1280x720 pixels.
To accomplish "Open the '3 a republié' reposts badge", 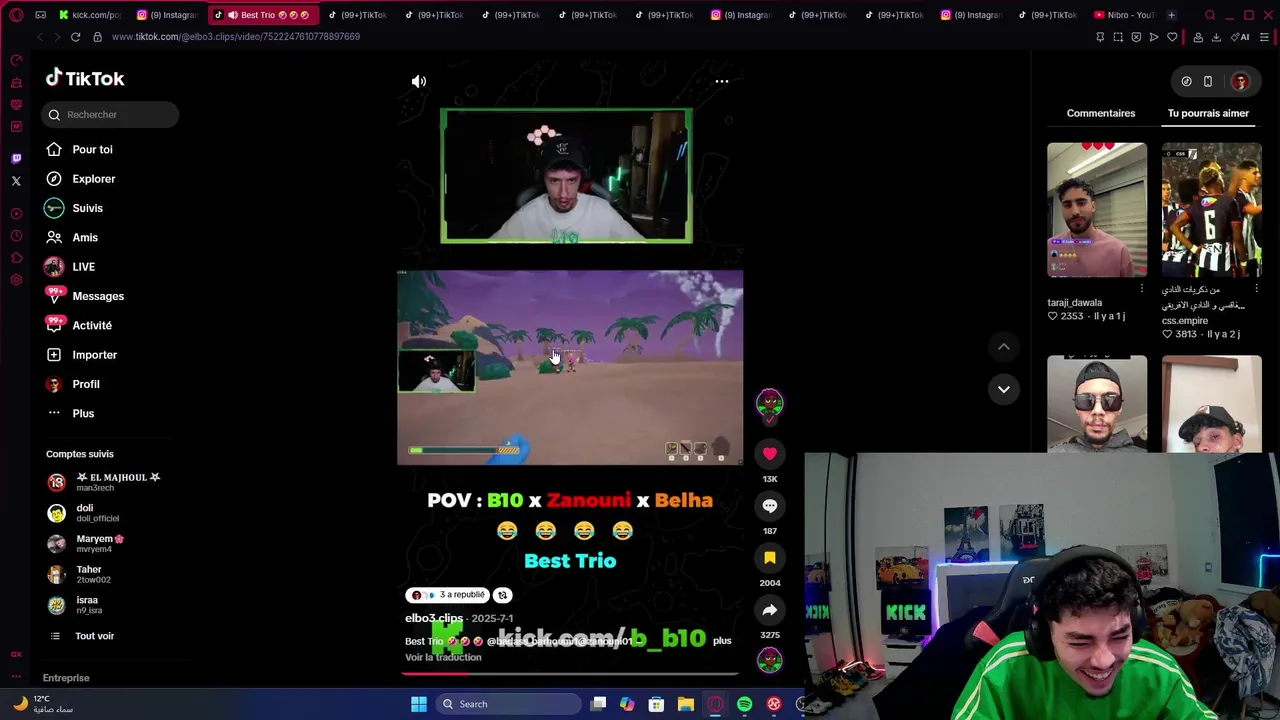I will 447,595.
